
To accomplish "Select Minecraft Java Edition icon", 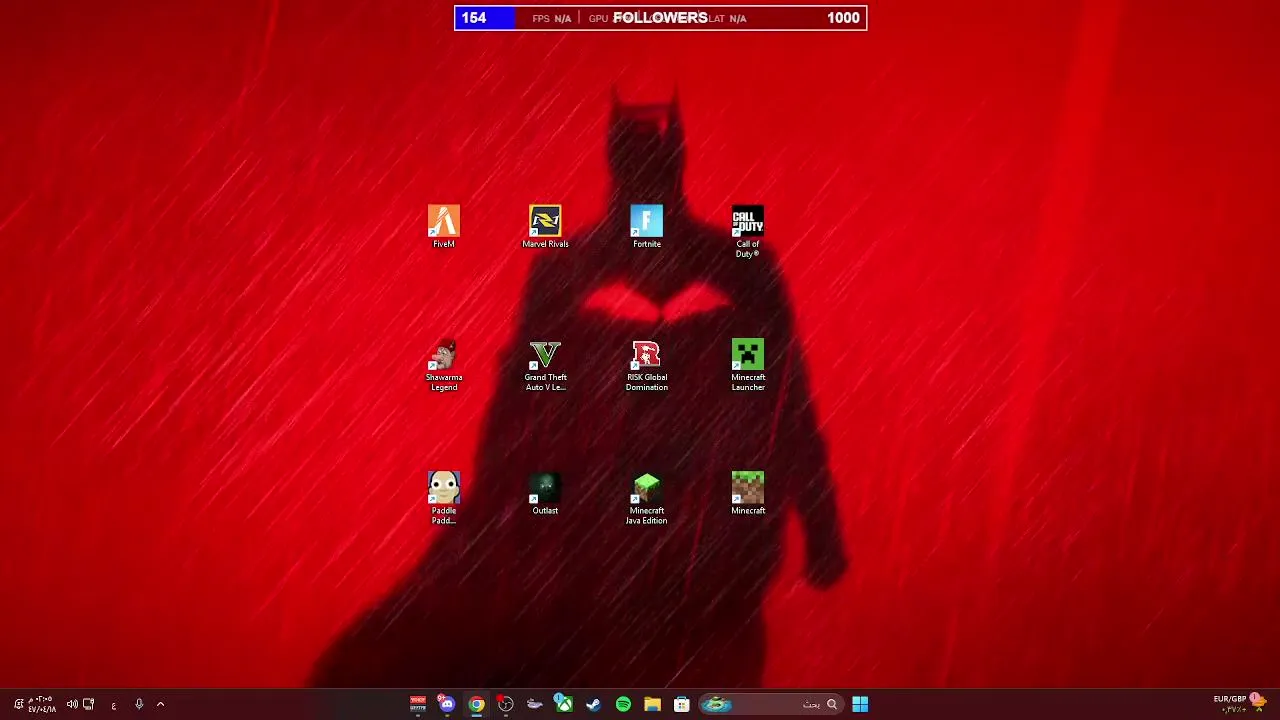I will click(646, 498).
